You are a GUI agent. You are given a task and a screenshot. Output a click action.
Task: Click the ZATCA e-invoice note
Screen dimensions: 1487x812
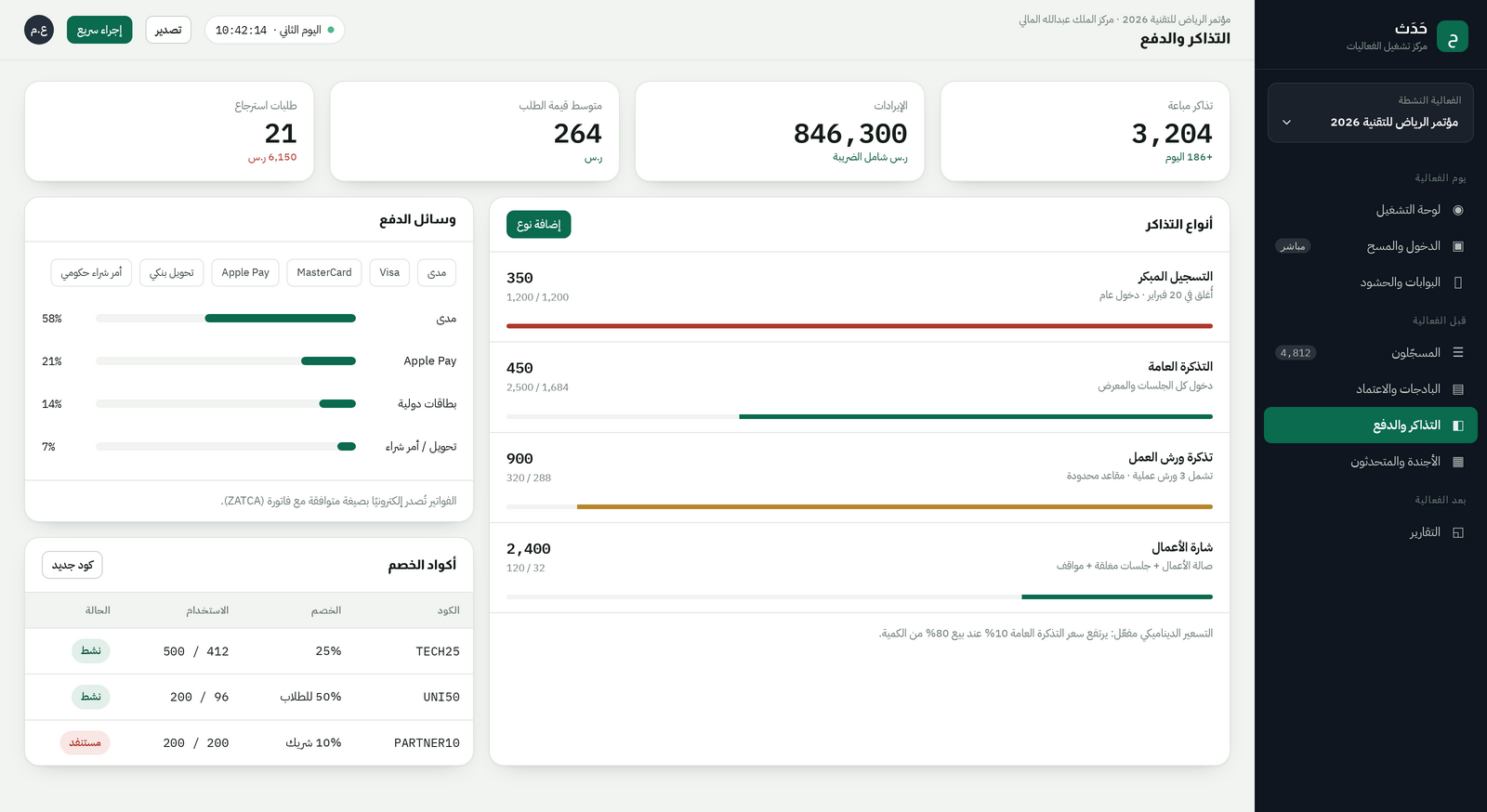[x=338, y=501]
